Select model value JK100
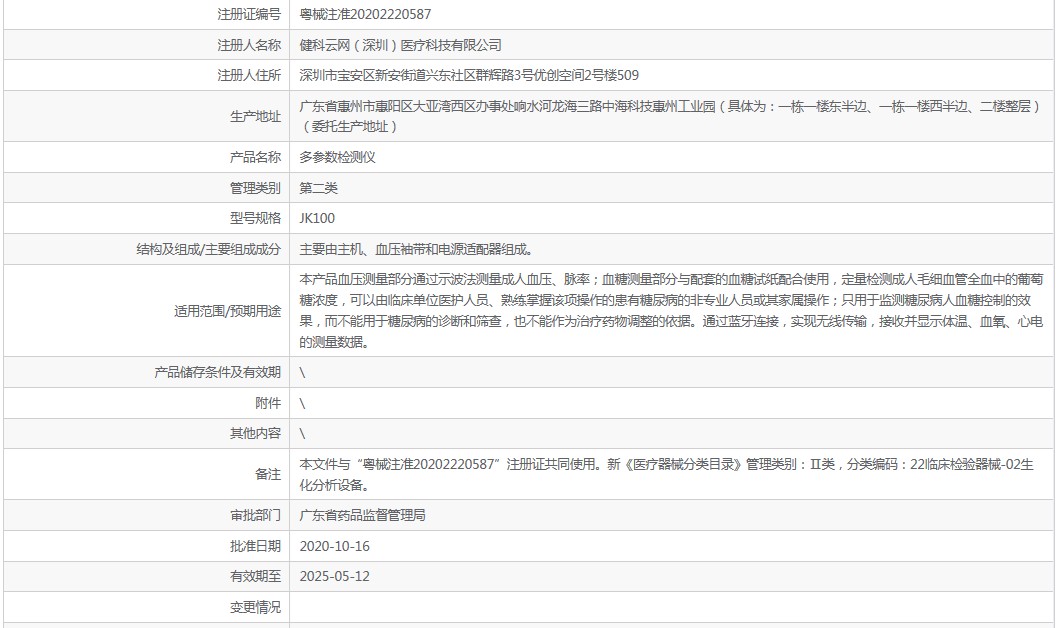 coord(317,218)
